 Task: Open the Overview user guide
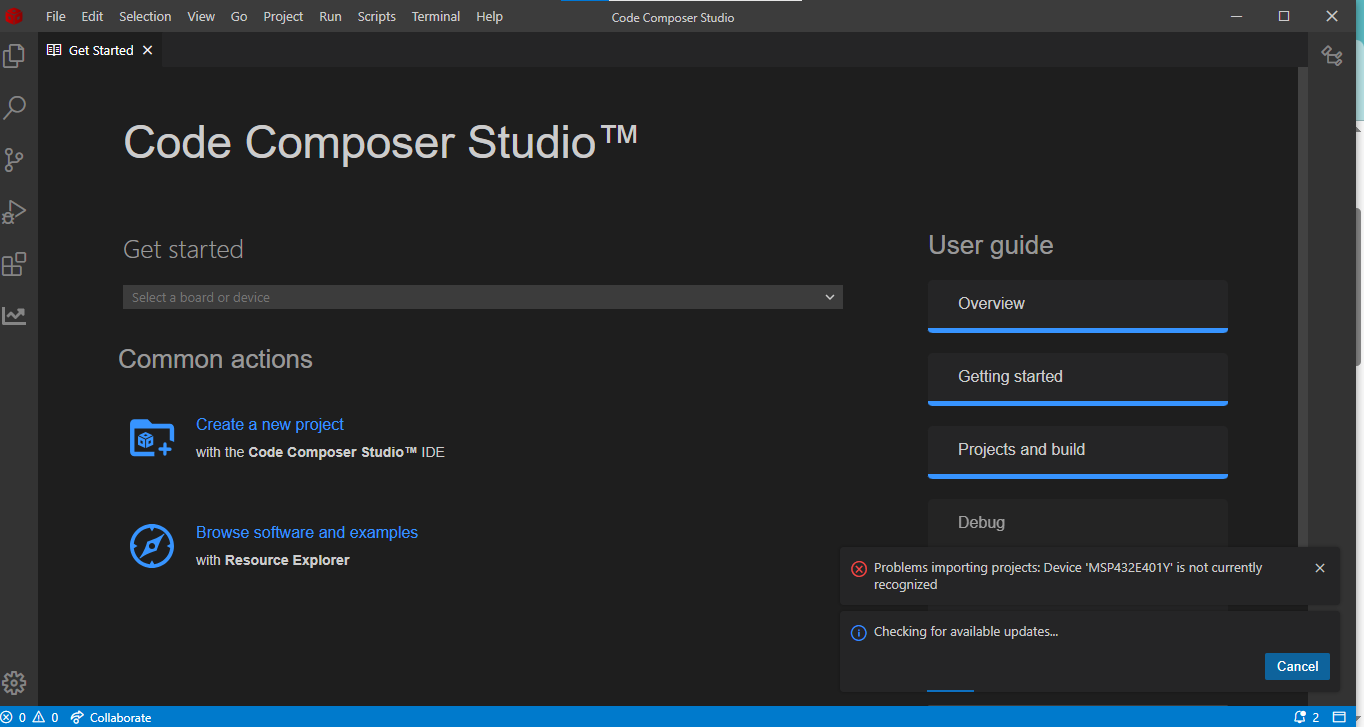tap(1078, 305)
